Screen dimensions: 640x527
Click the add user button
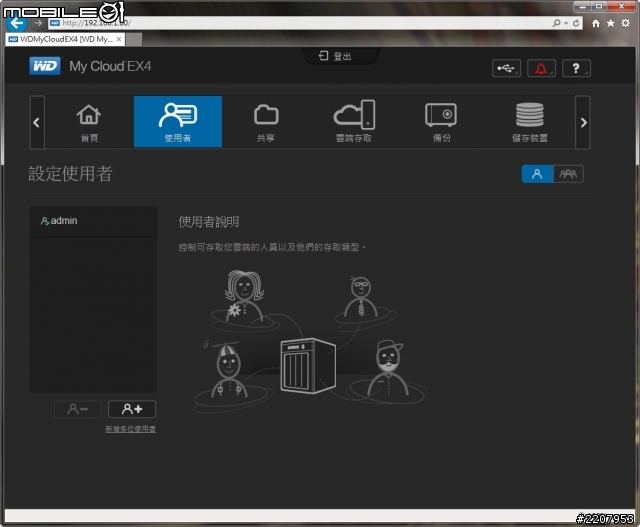point(132,409)
